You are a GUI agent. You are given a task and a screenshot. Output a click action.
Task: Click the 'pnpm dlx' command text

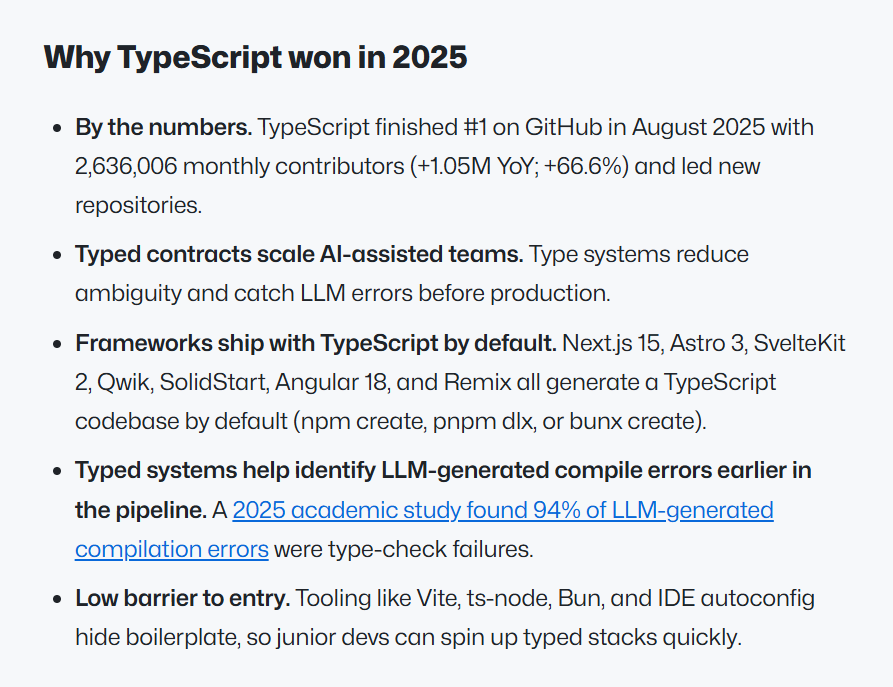484,422
